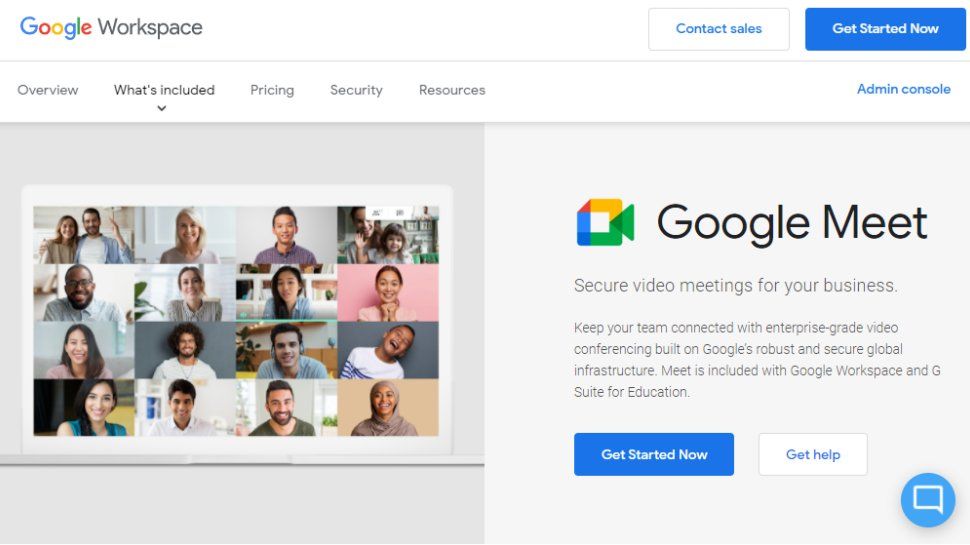Click the Get help button
Screen dimensions: 970x545
pyautogui.click(x=812, y=454)
